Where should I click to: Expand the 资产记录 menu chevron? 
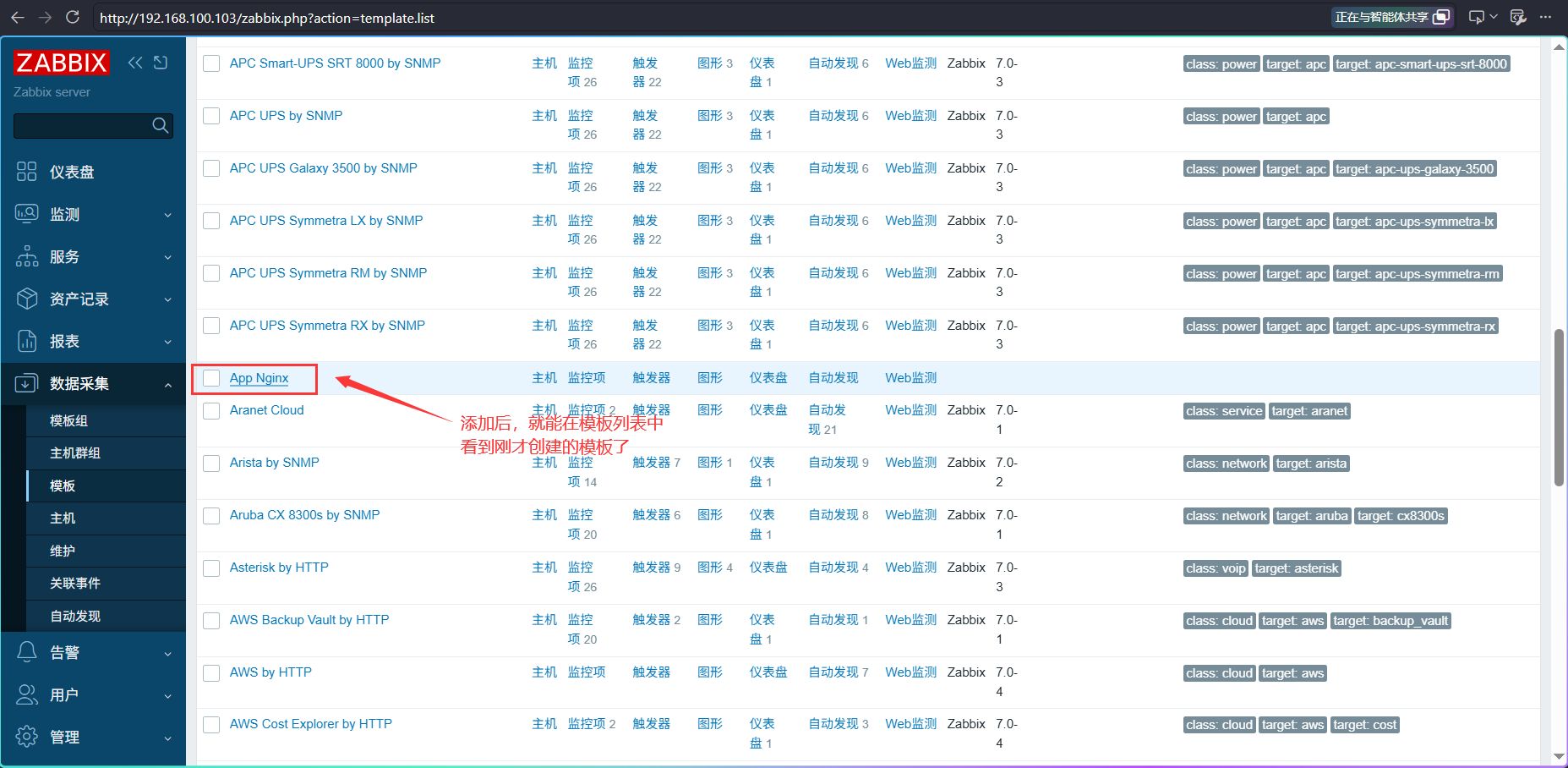167,299
